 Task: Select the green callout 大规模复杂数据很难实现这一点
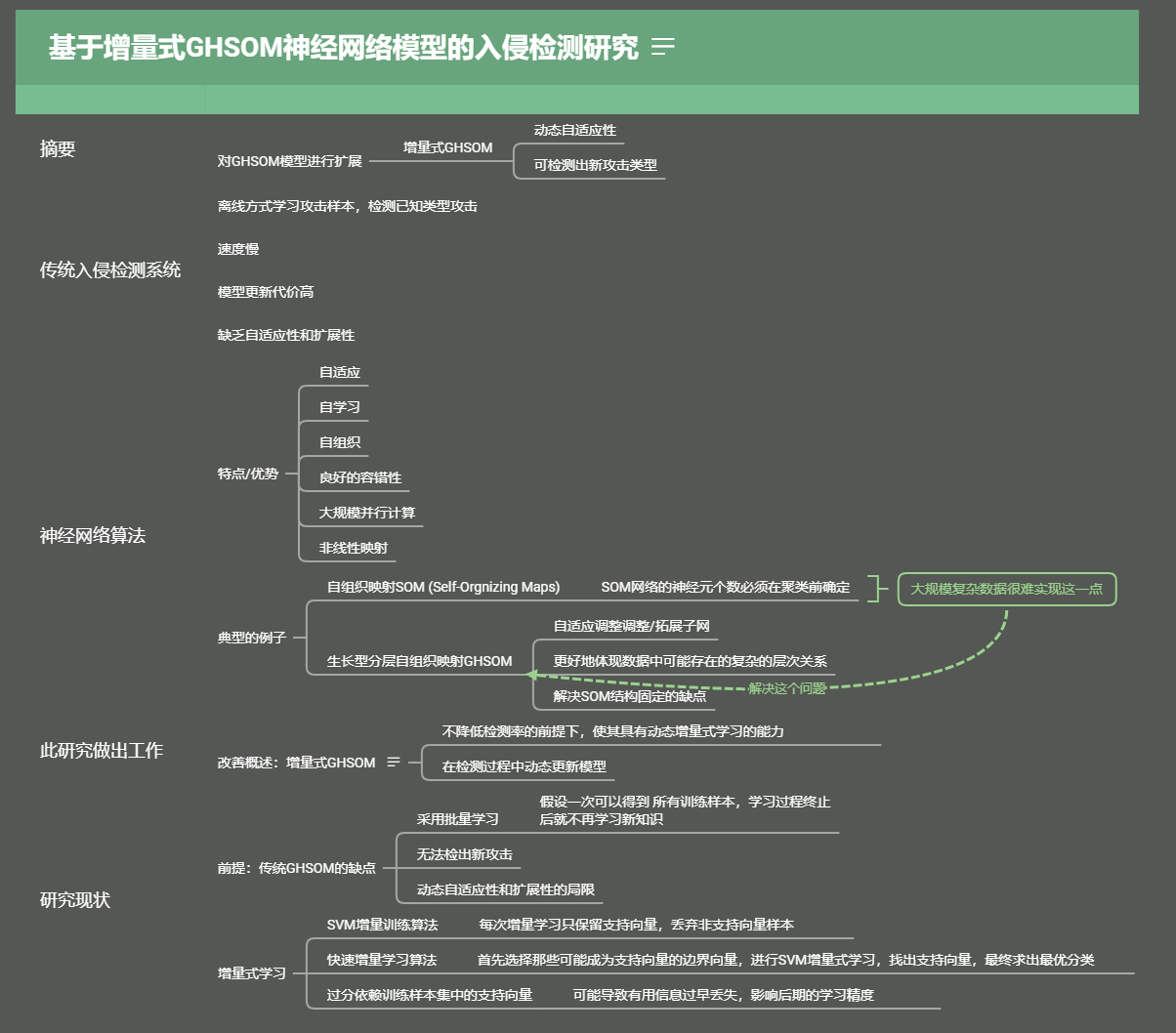click(1006, 589)
